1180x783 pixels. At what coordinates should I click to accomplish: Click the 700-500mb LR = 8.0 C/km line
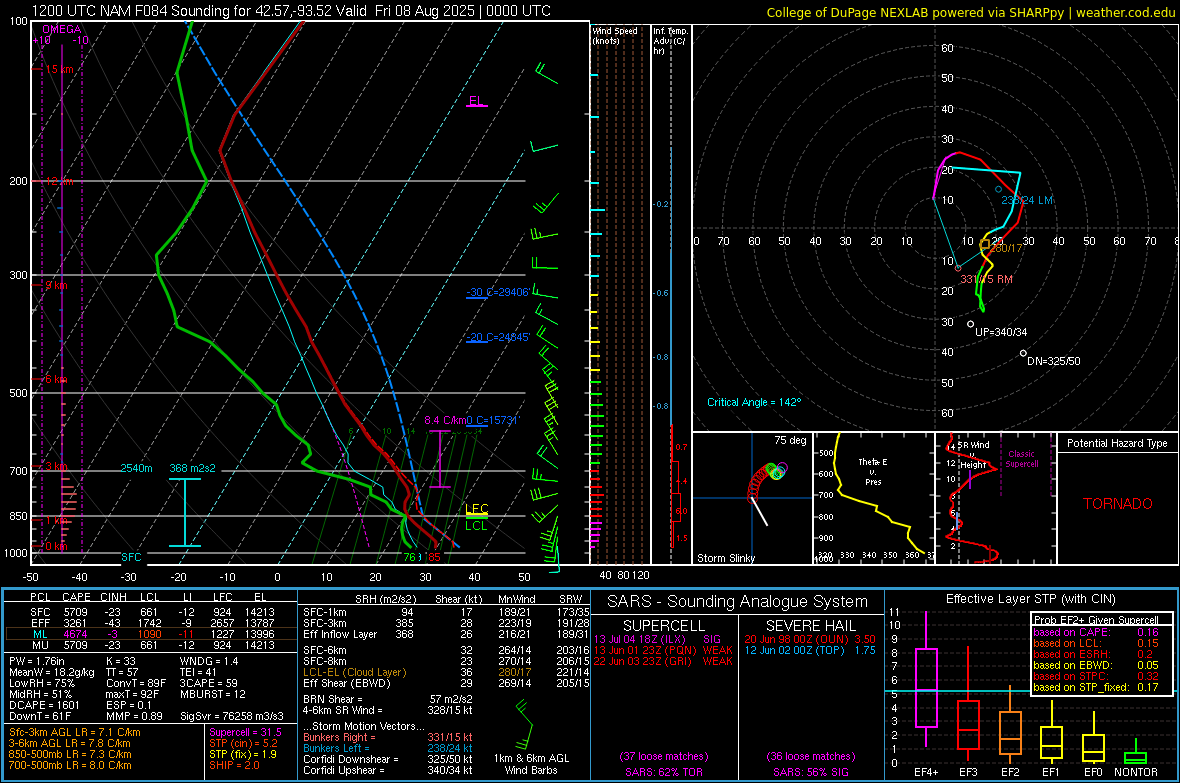[x=70, y=765]
